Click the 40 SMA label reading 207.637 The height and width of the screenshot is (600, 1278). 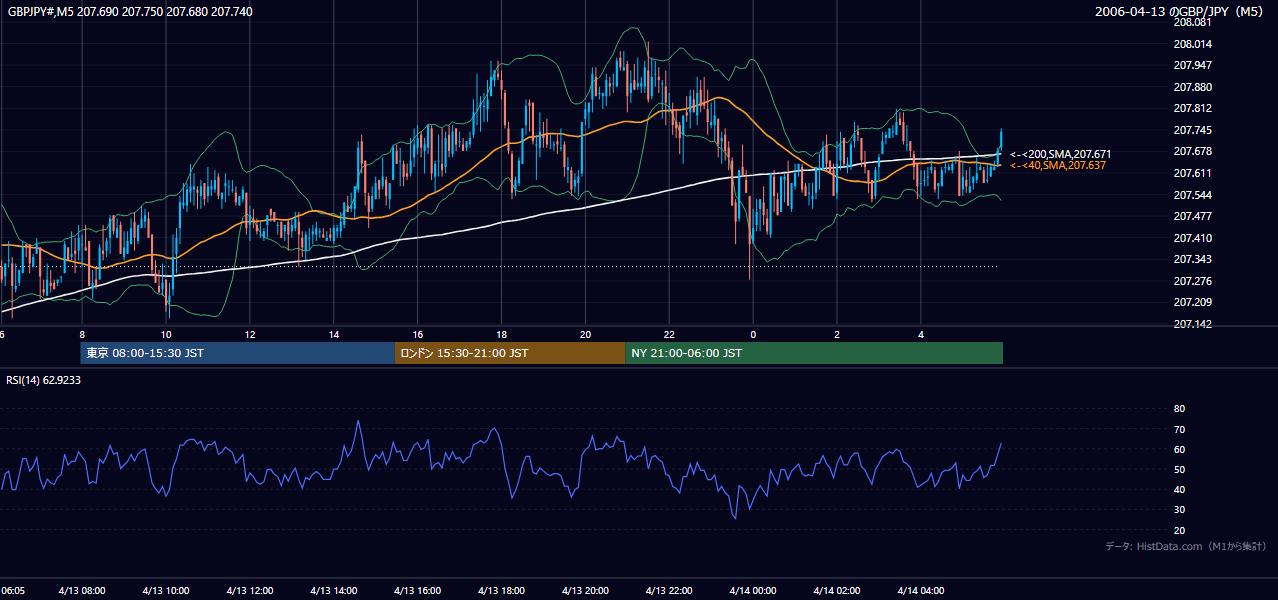(x=1058, y=165)
